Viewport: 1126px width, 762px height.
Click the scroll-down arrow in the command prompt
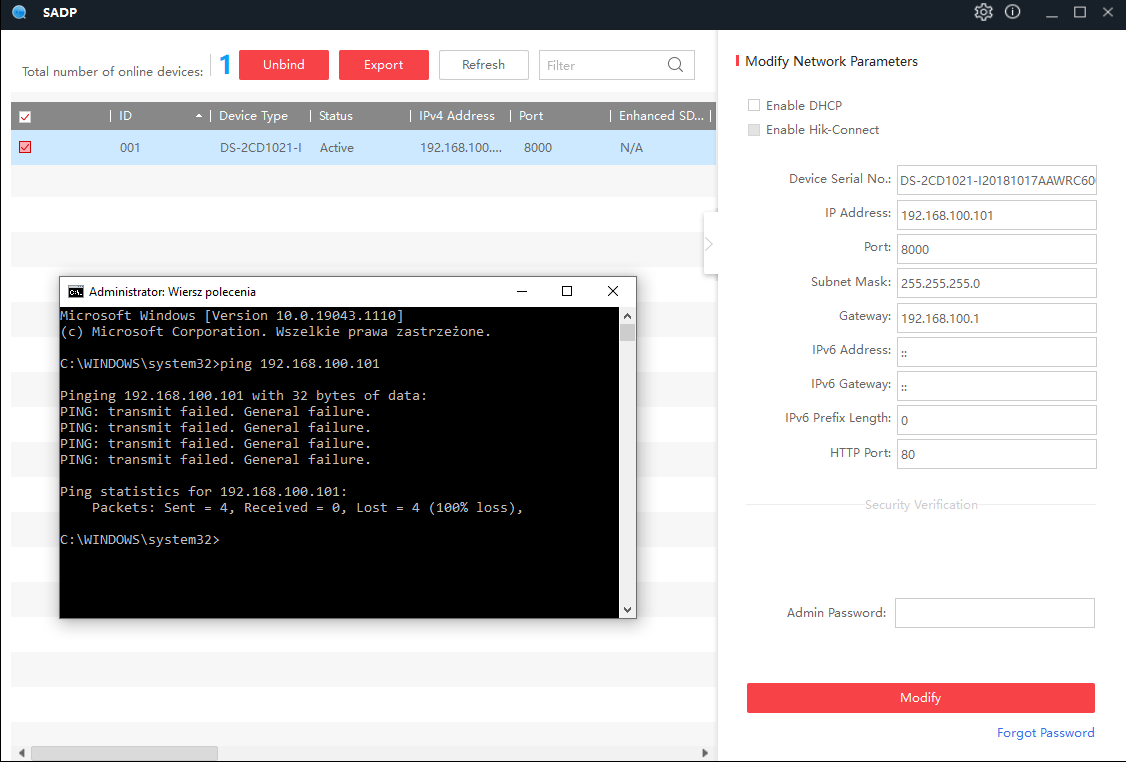point(627,608)
